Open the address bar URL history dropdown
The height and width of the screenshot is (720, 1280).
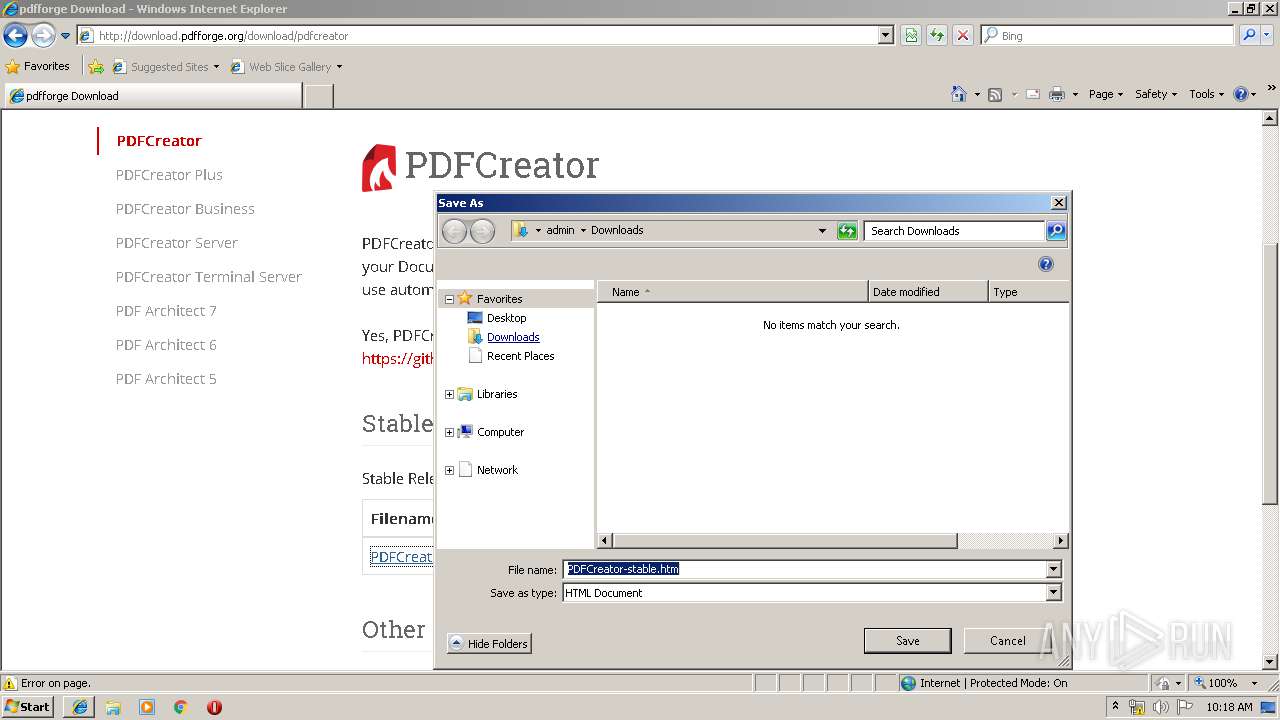tap(886, 35)
